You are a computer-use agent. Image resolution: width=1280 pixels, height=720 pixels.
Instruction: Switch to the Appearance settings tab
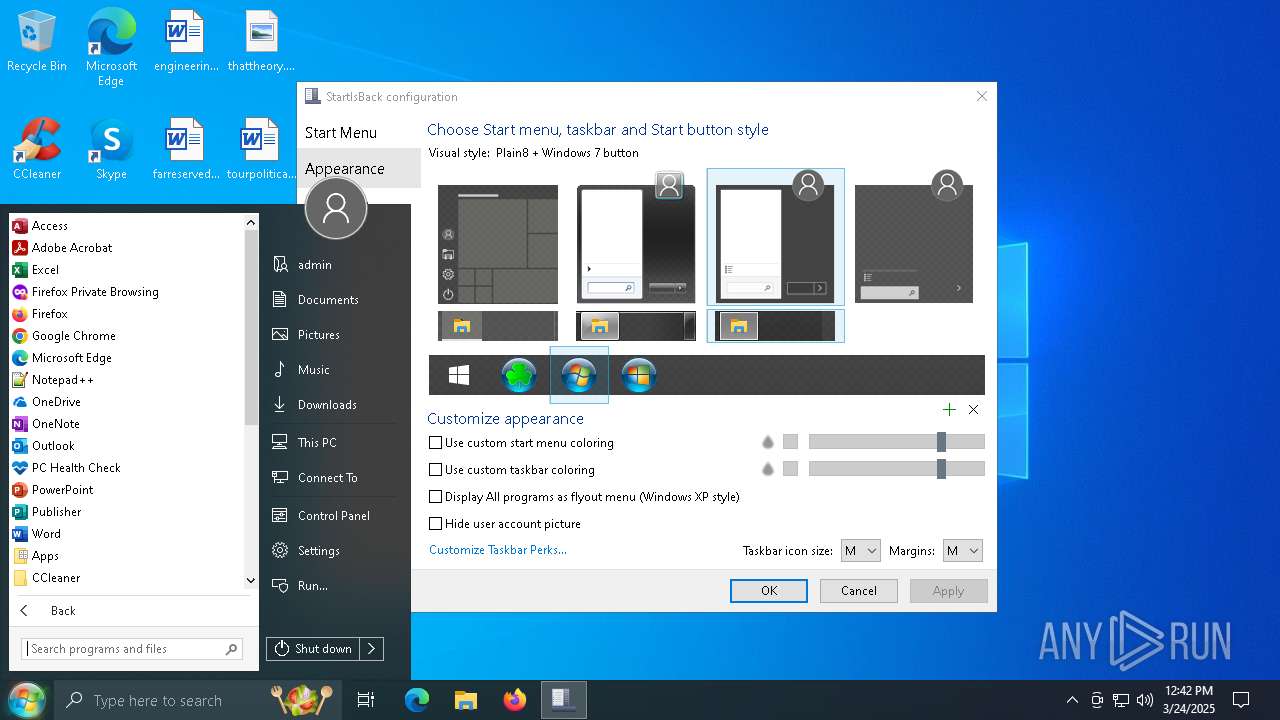click(359, 169)
